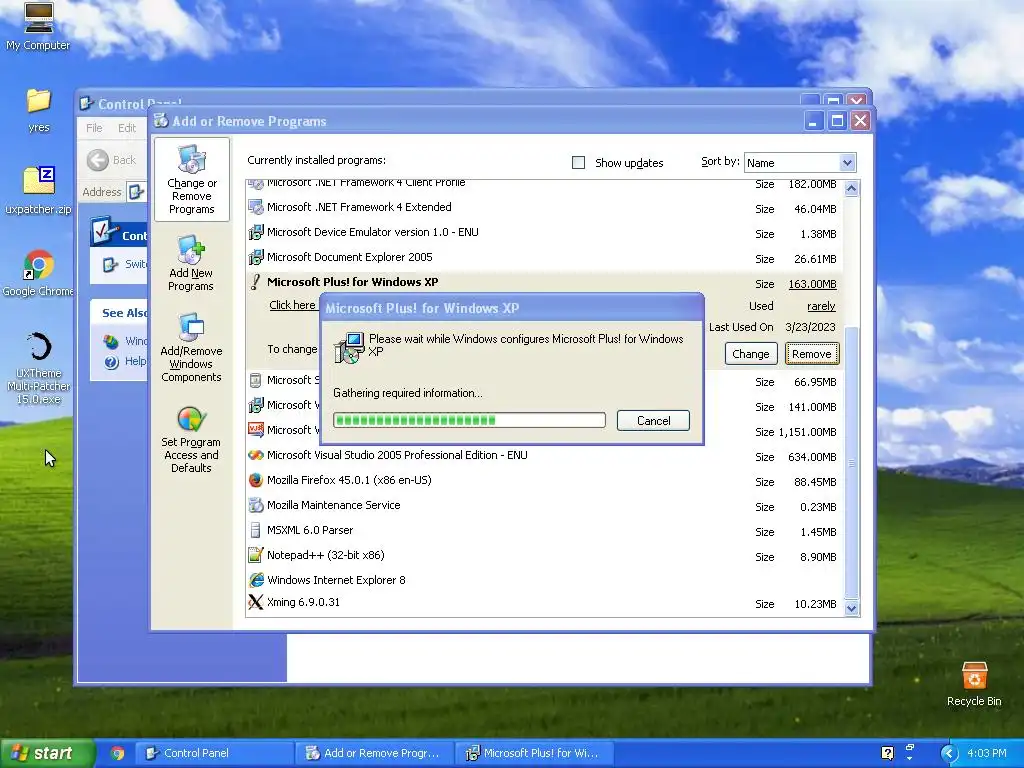Cancel the Microsoft Plus! configuration dialog
This screenshot has width=1024, height=768.
(653, 421)
